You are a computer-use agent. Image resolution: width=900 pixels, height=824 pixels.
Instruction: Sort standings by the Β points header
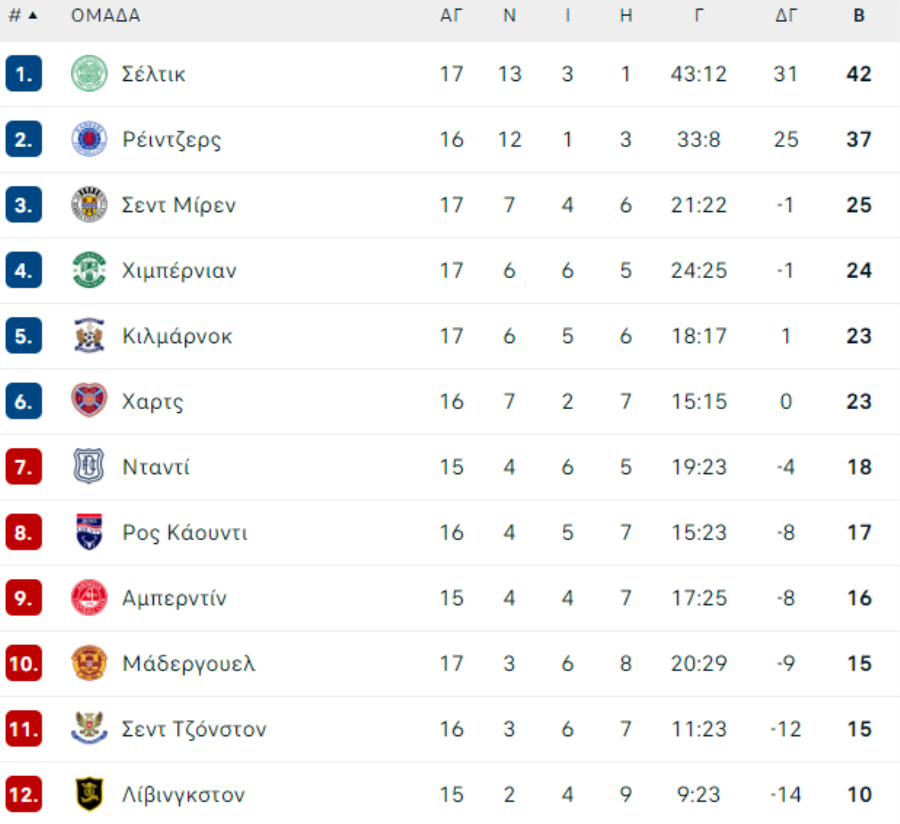[859, 16]
